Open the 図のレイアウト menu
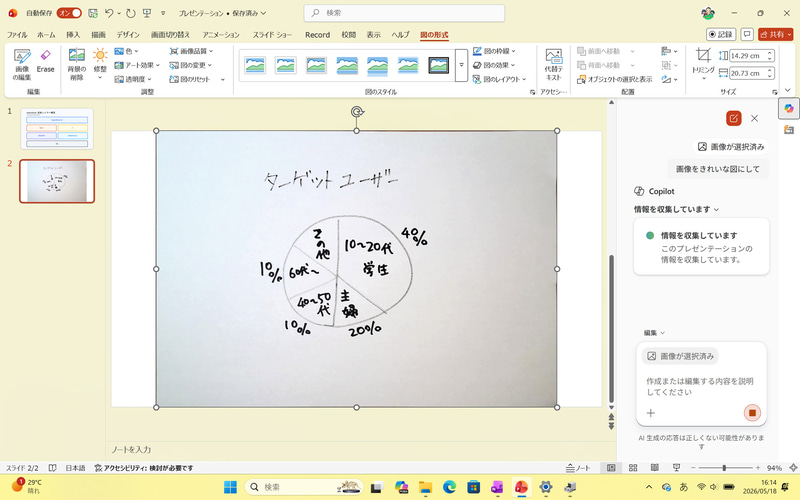Screen dimensions: 800x500 [x=499, y=79]
